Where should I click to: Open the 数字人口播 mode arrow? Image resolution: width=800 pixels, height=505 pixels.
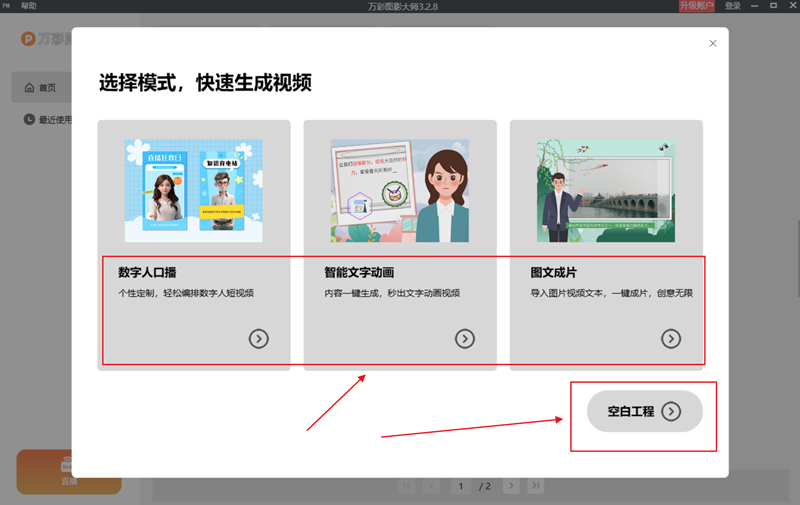pos(259,339)
